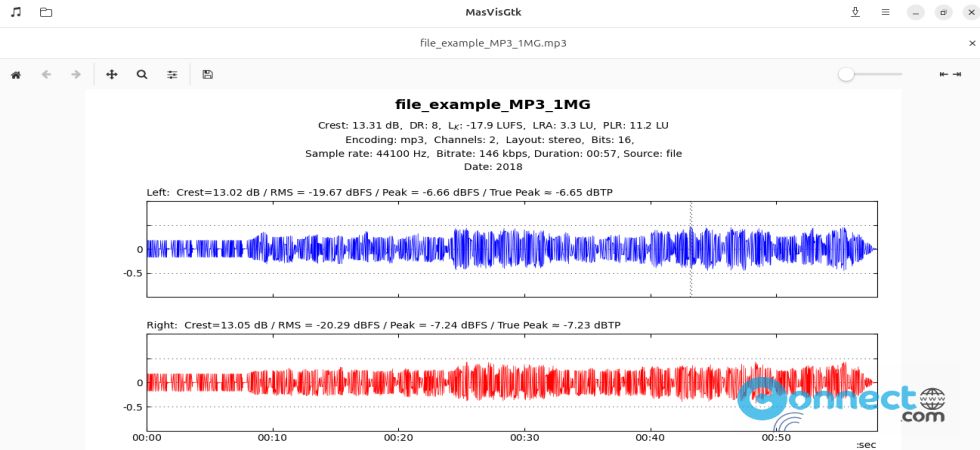Open folder icon in header bar
Screen dimensions: 980x450
click(x=46, y=12)
